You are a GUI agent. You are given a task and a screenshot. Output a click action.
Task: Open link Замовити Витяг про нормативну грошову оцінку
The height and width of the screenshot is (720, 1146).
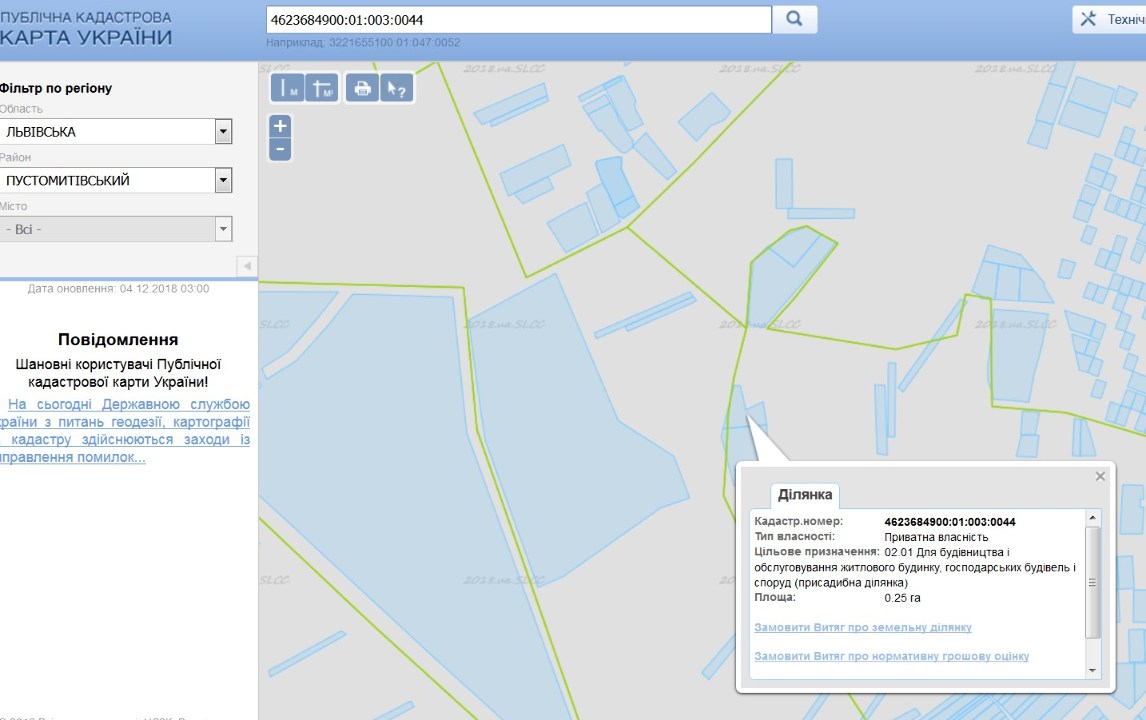click(891, 656)
